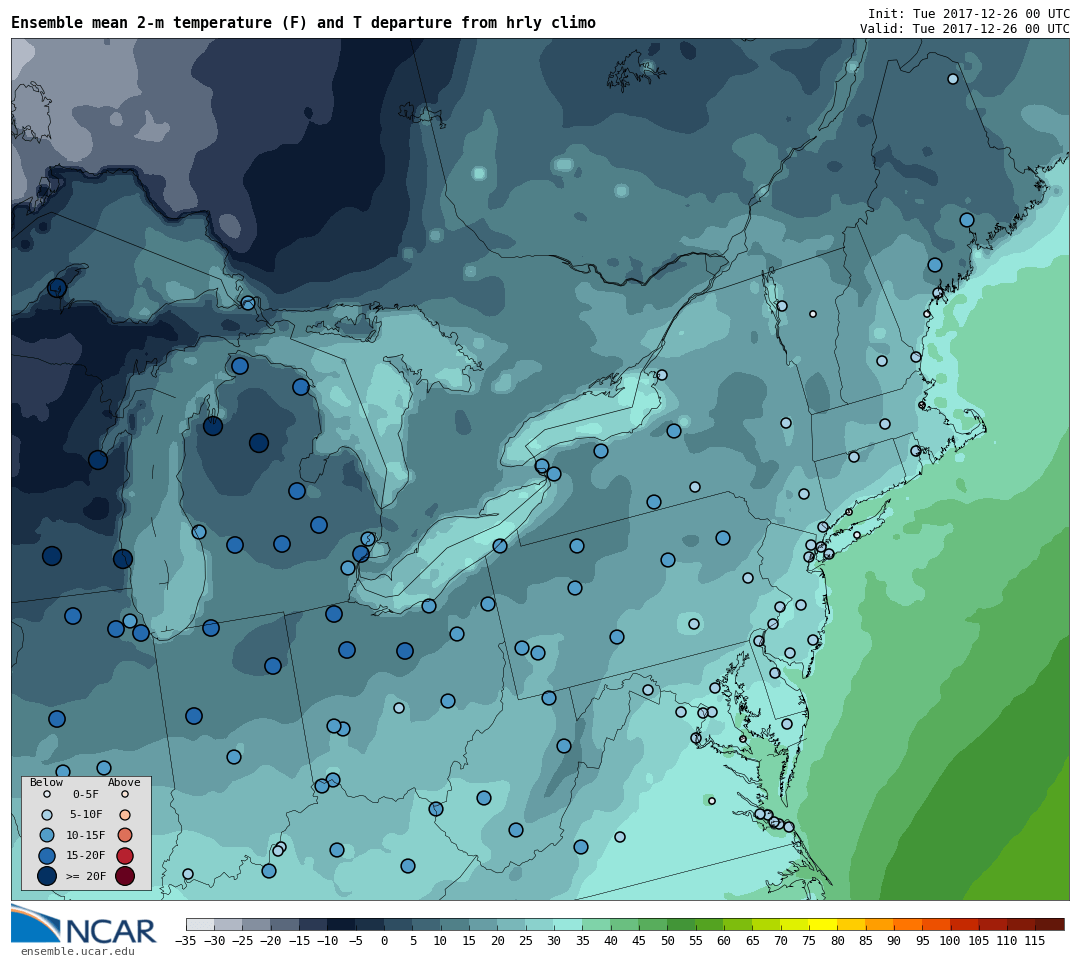The image size is (1080, 963).
Task: Click the colorbar tick label '90'
Action: point(893,940)
